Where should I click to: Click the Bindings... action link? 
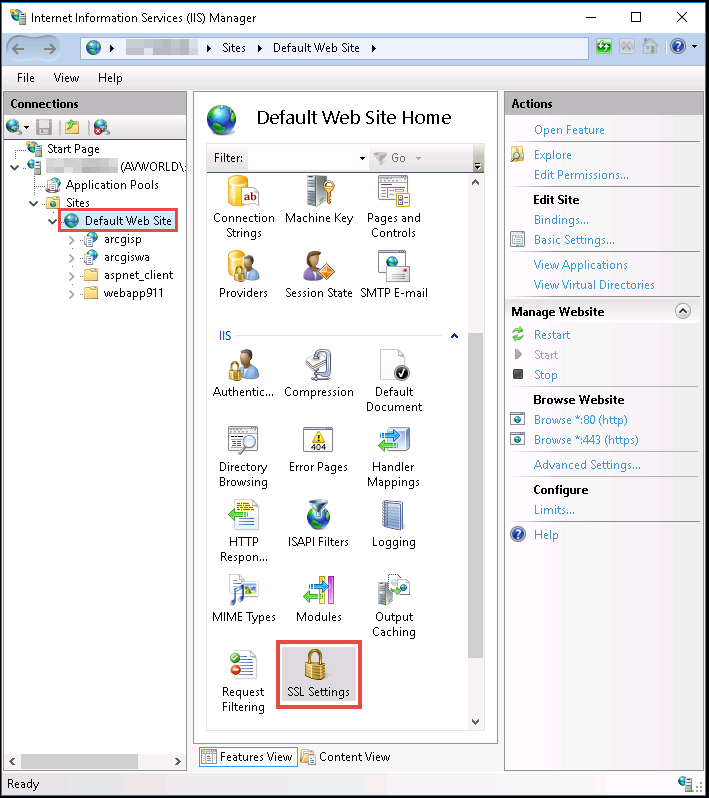point(561,220)
